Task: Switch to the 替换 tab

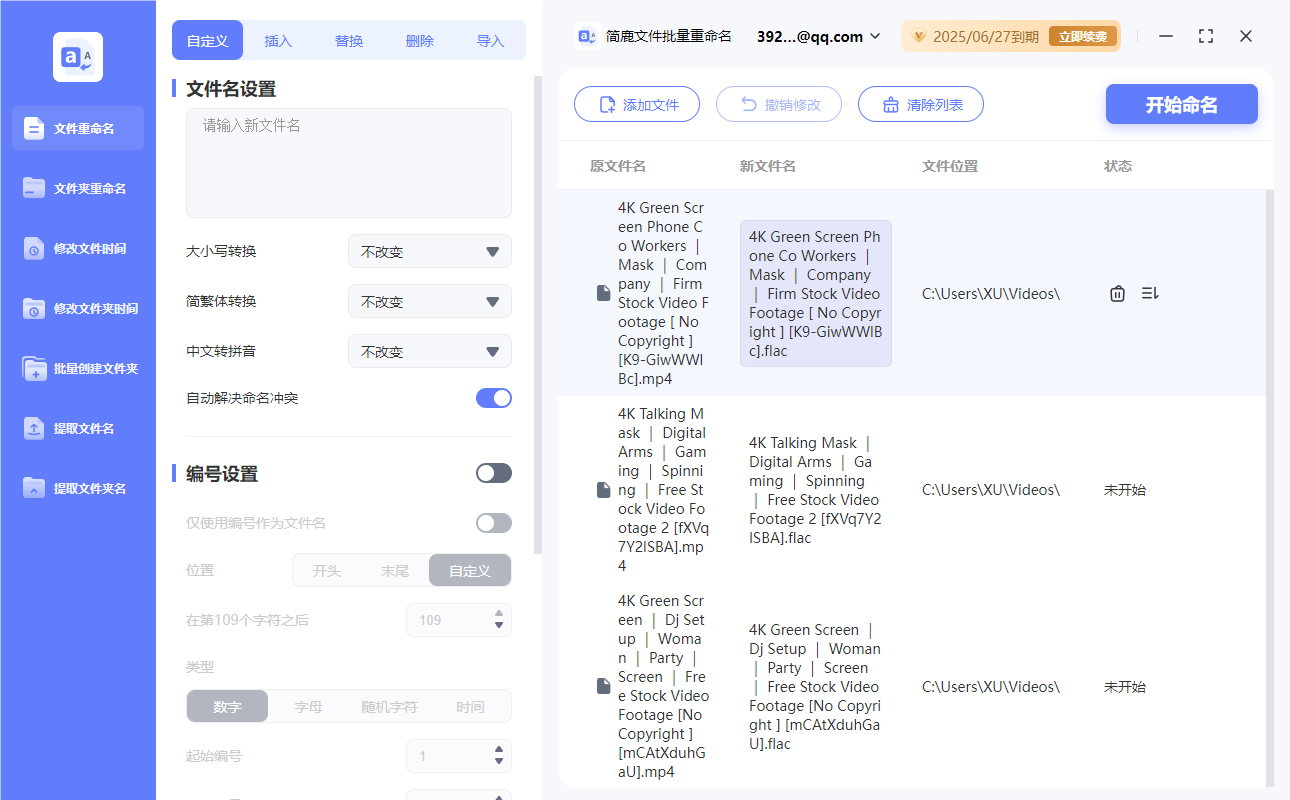Action: tap(348, 40)
